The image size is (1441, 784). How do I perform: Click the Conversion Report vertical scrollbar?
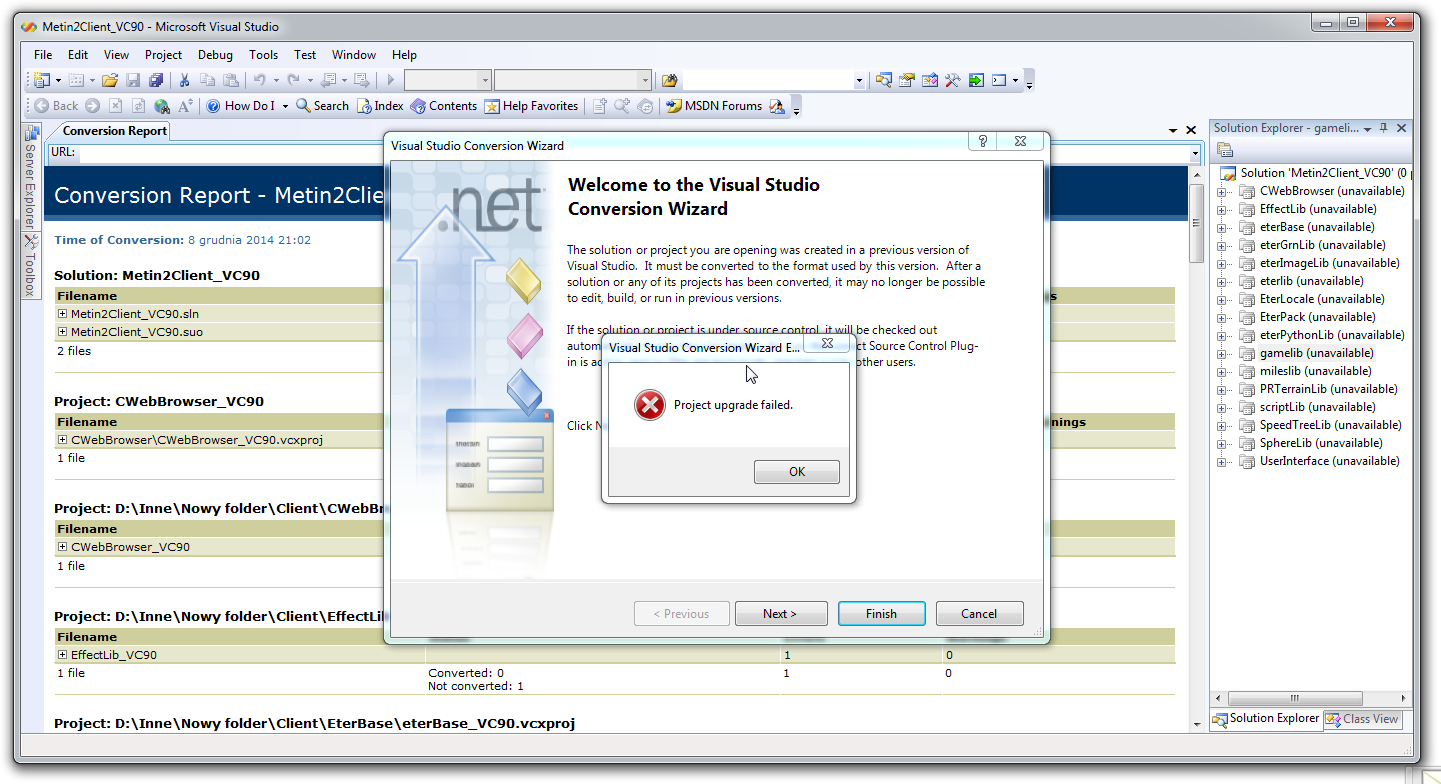coord(1196,450)
